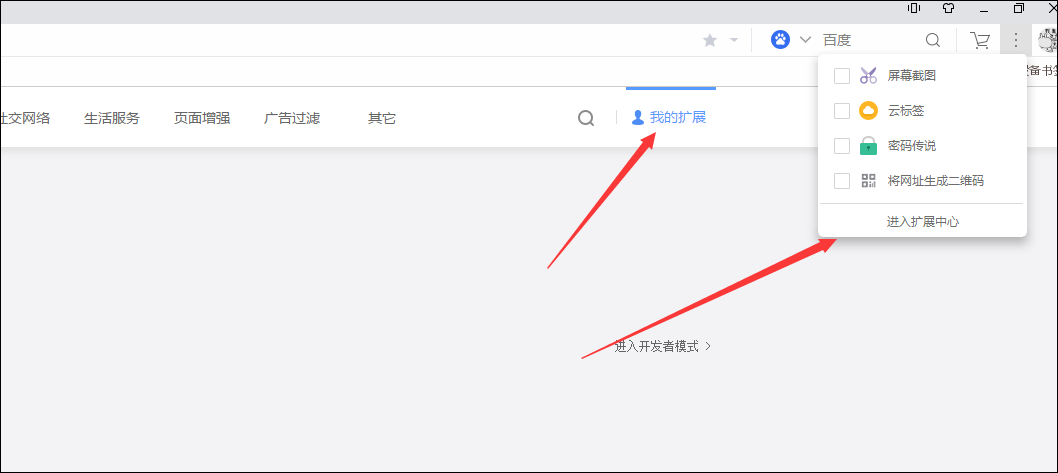Select 屏幕截图 in the extensions menu
Viewport: 1058px width, 473px height.
click(912, 76)
